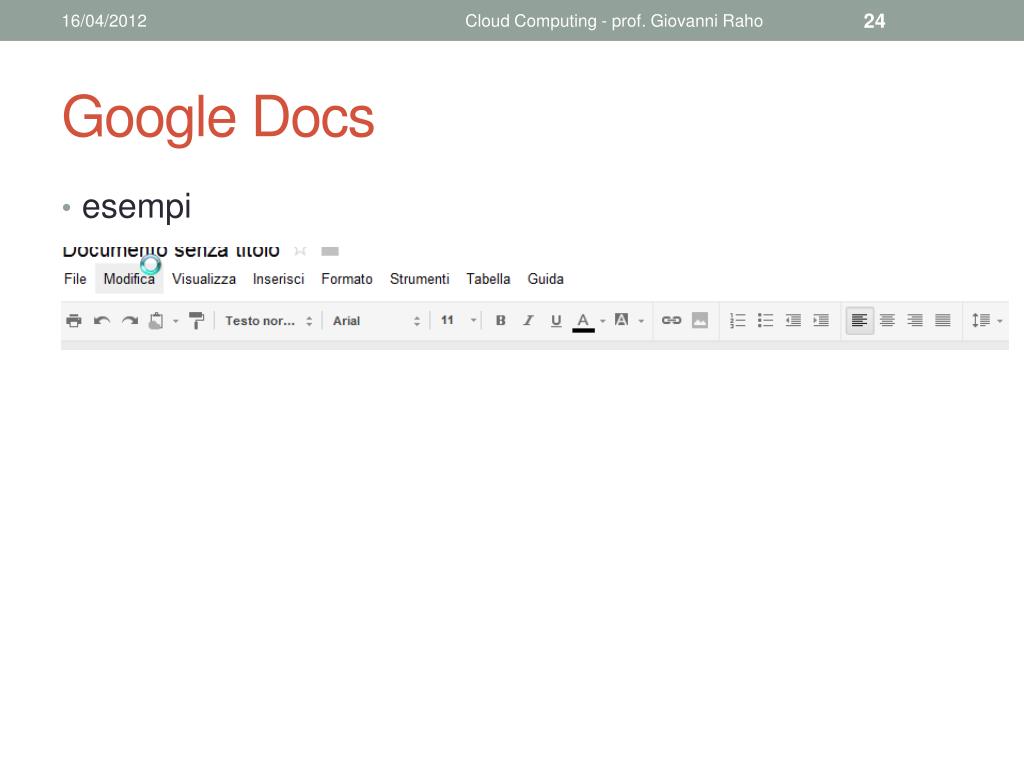Click the text background color icon
The image size is (1024, 768).
tap(622, 319)
